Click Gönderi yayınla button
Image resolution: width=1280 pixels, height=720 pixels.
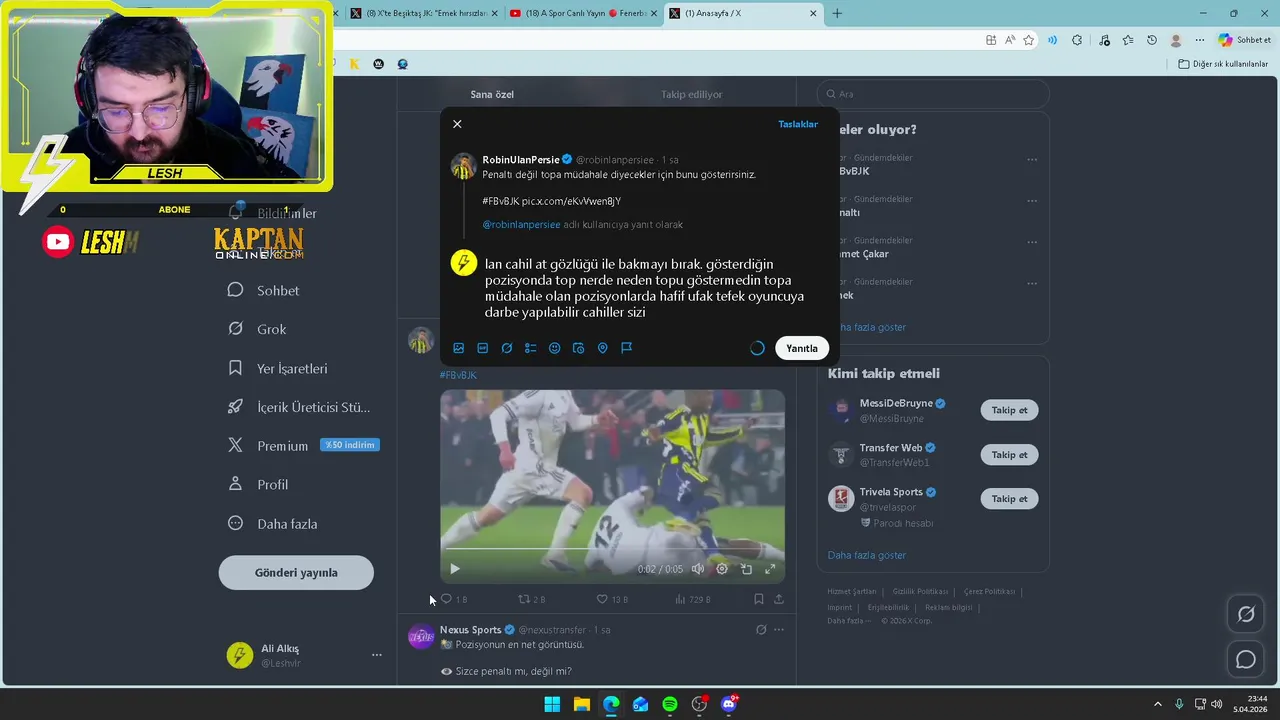pos(296,573)
